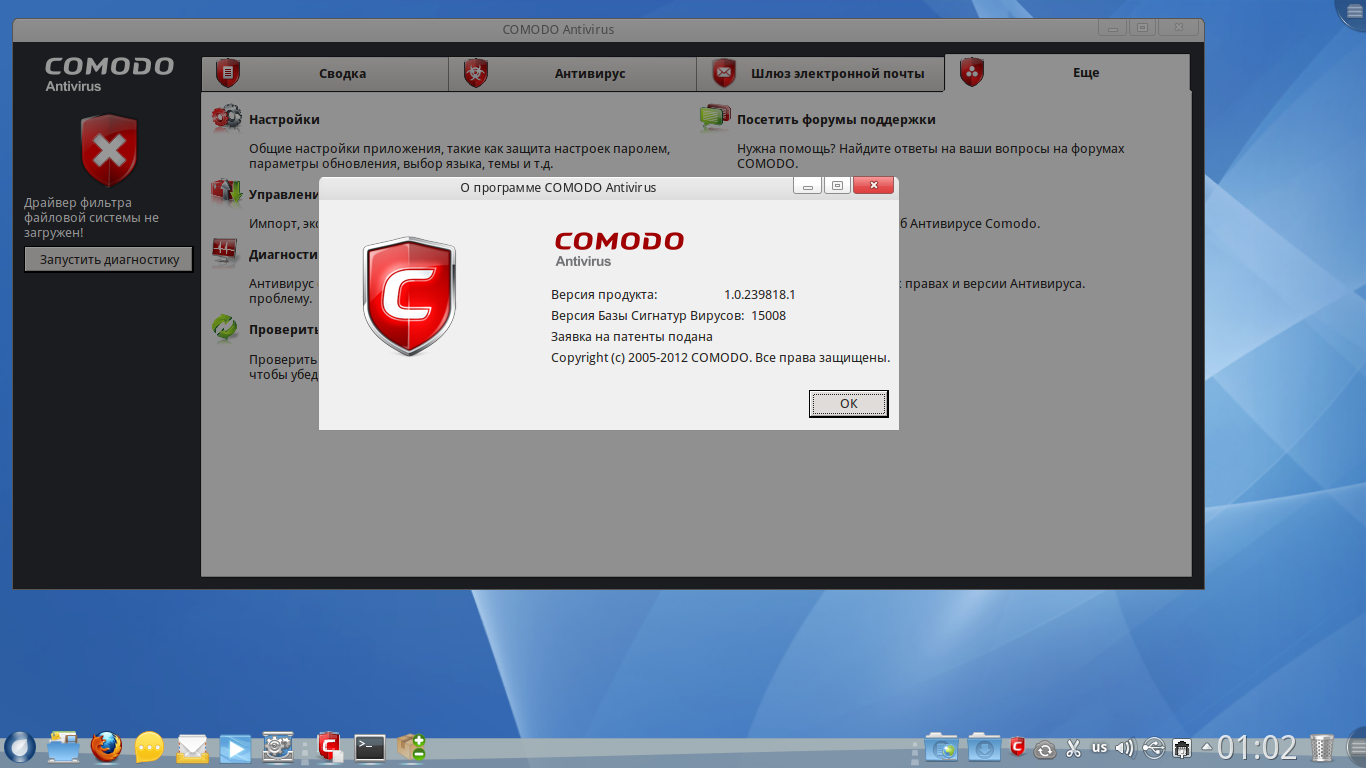The width and height of the screenshot is (1366, 768).
Task: Maximize the About COMODO Antivirus dialog
Action: point(837,186)
